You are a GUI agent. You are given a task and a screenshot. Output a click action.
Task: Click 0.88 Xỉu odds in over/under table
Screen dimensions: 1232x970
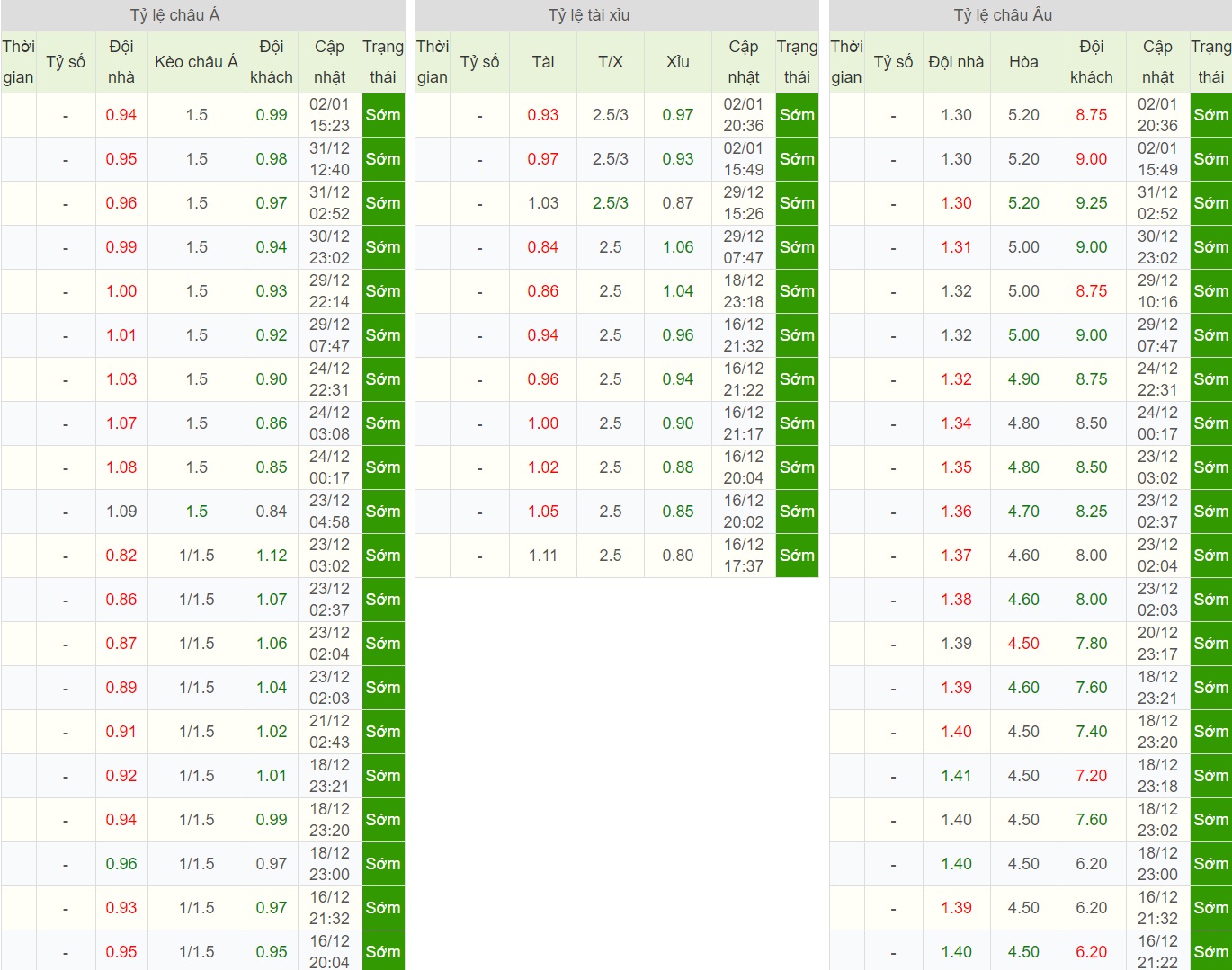pyautogui.click(x=678, y=467)
